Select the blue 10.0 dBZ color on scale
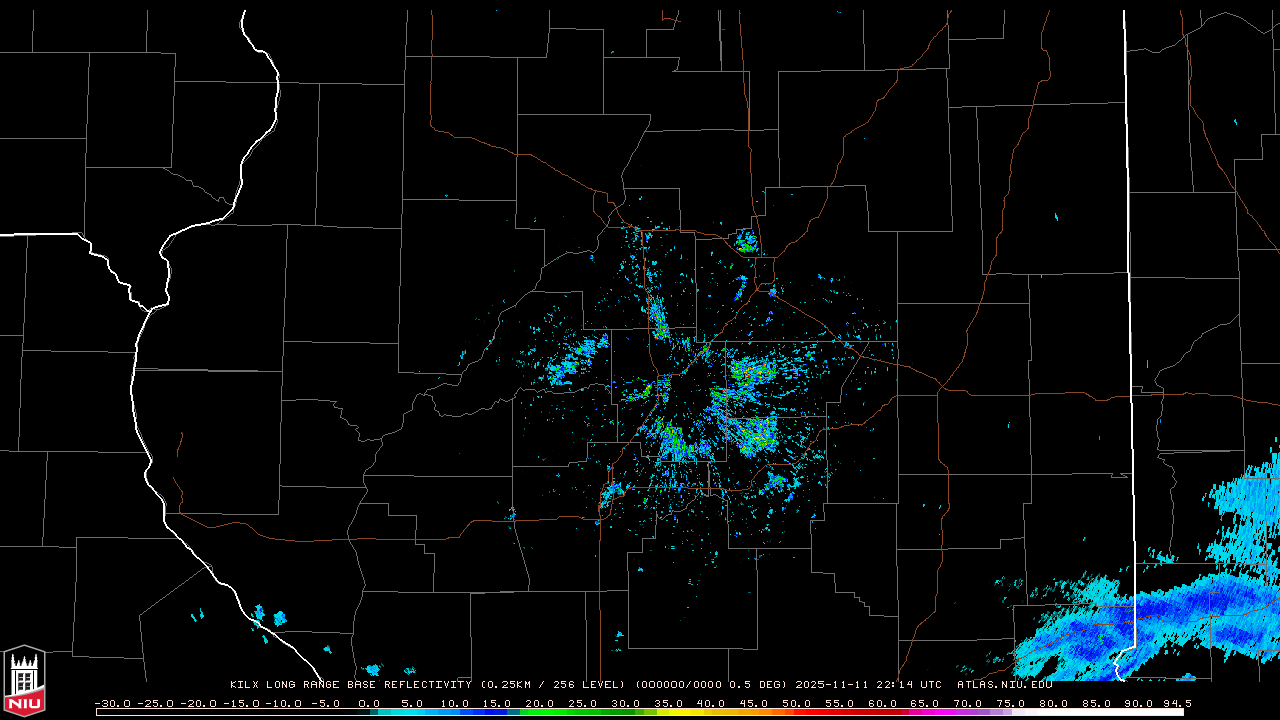This screenshot has width=1280, height=720. [x=455, y=712]
